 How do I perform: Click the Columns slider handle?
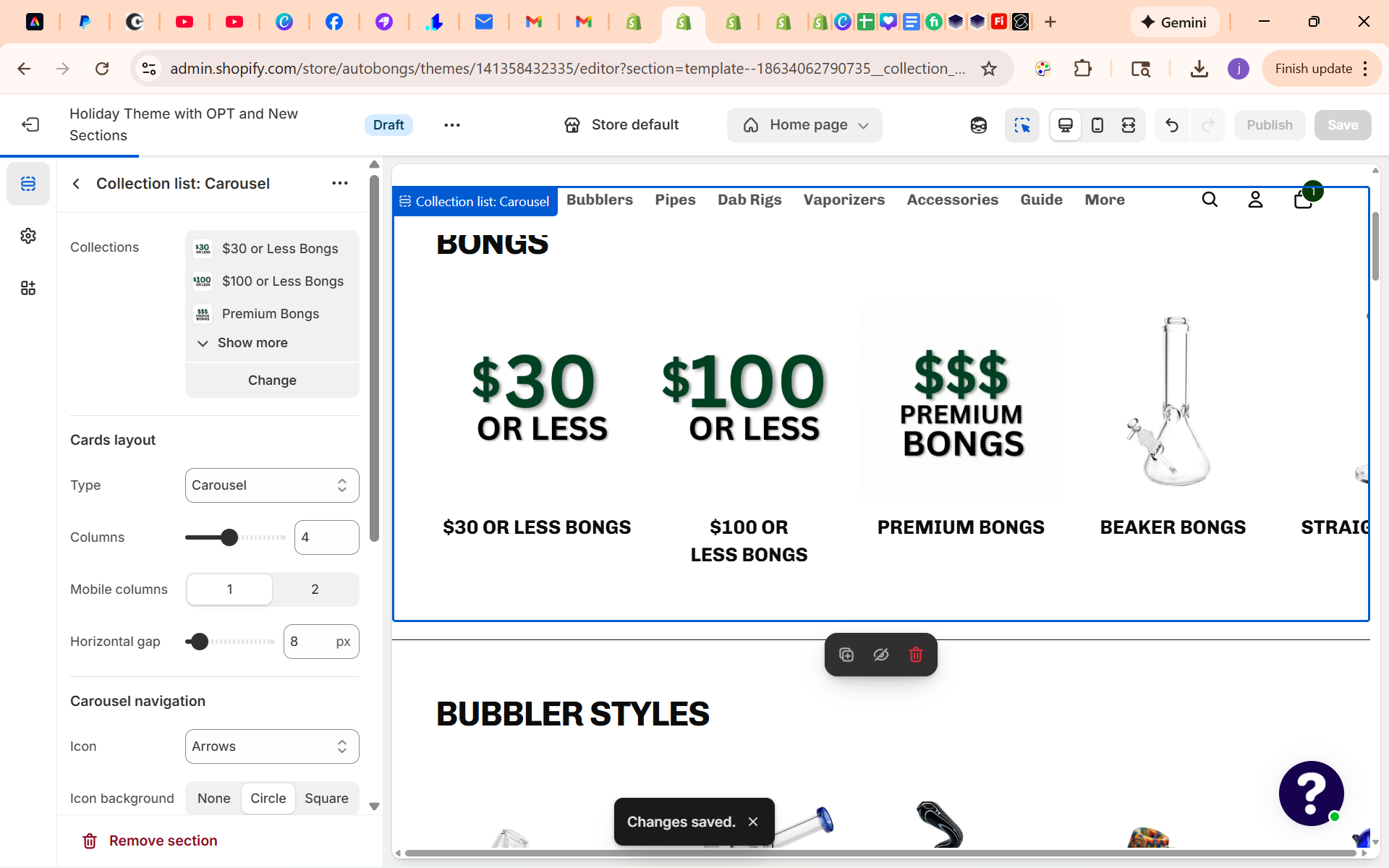pyautogui.click(x=229, y=537)
